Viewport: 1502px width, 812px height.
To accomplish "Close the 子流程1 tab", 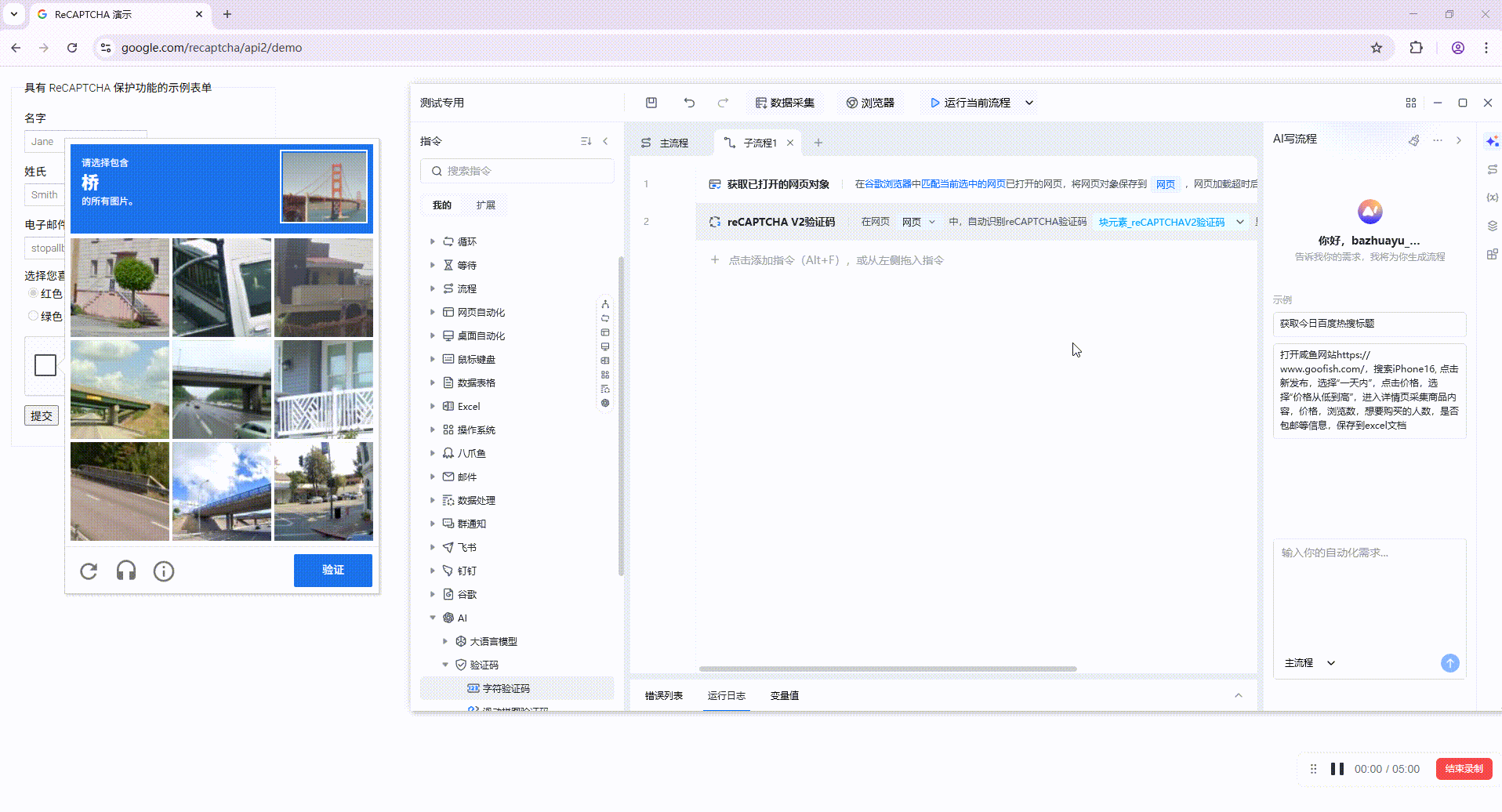I will pyautogui.click(x=790, y=143).
